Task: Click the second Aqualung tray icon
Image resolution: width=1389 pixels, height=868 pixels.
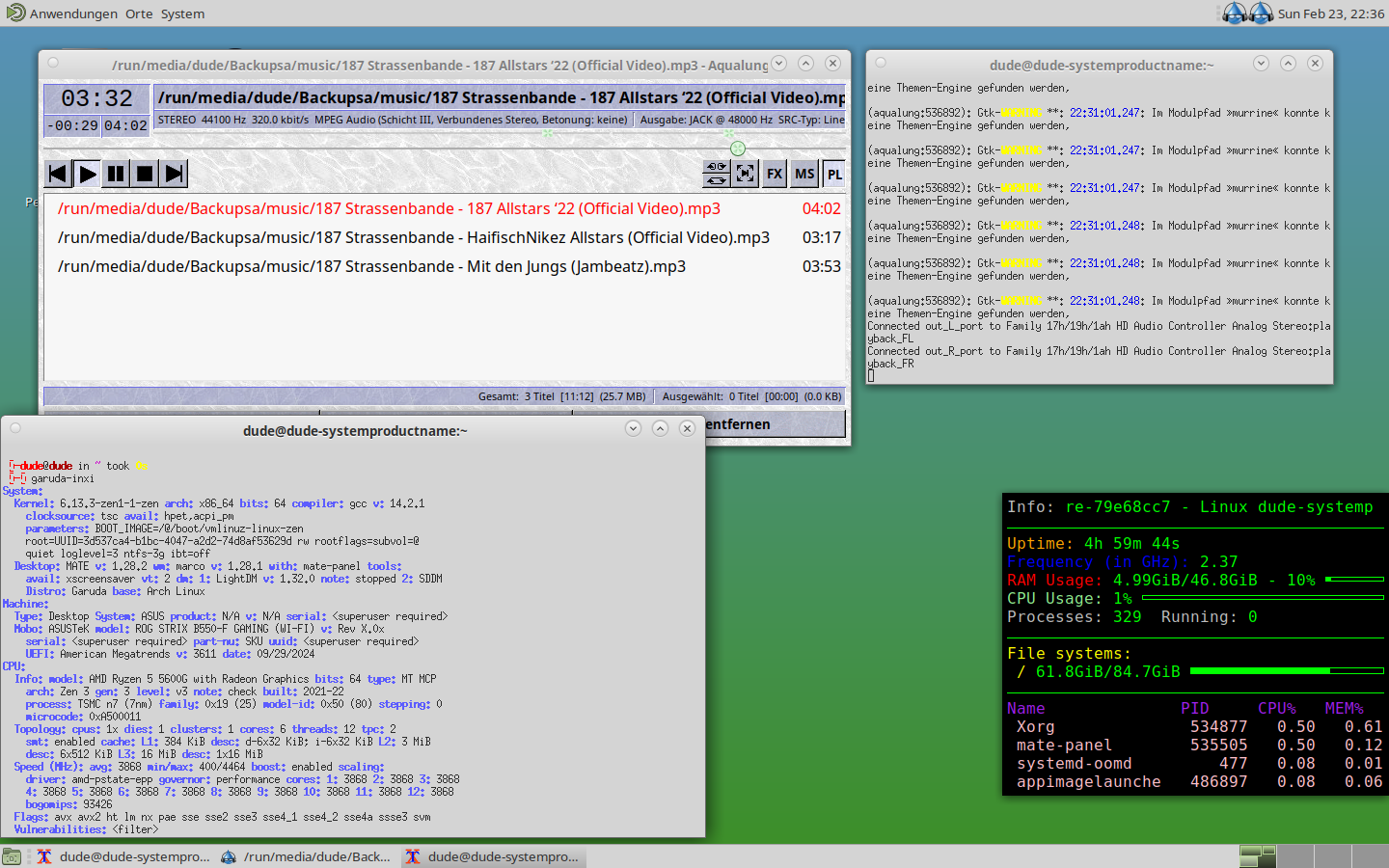Action: (1261, 14)
